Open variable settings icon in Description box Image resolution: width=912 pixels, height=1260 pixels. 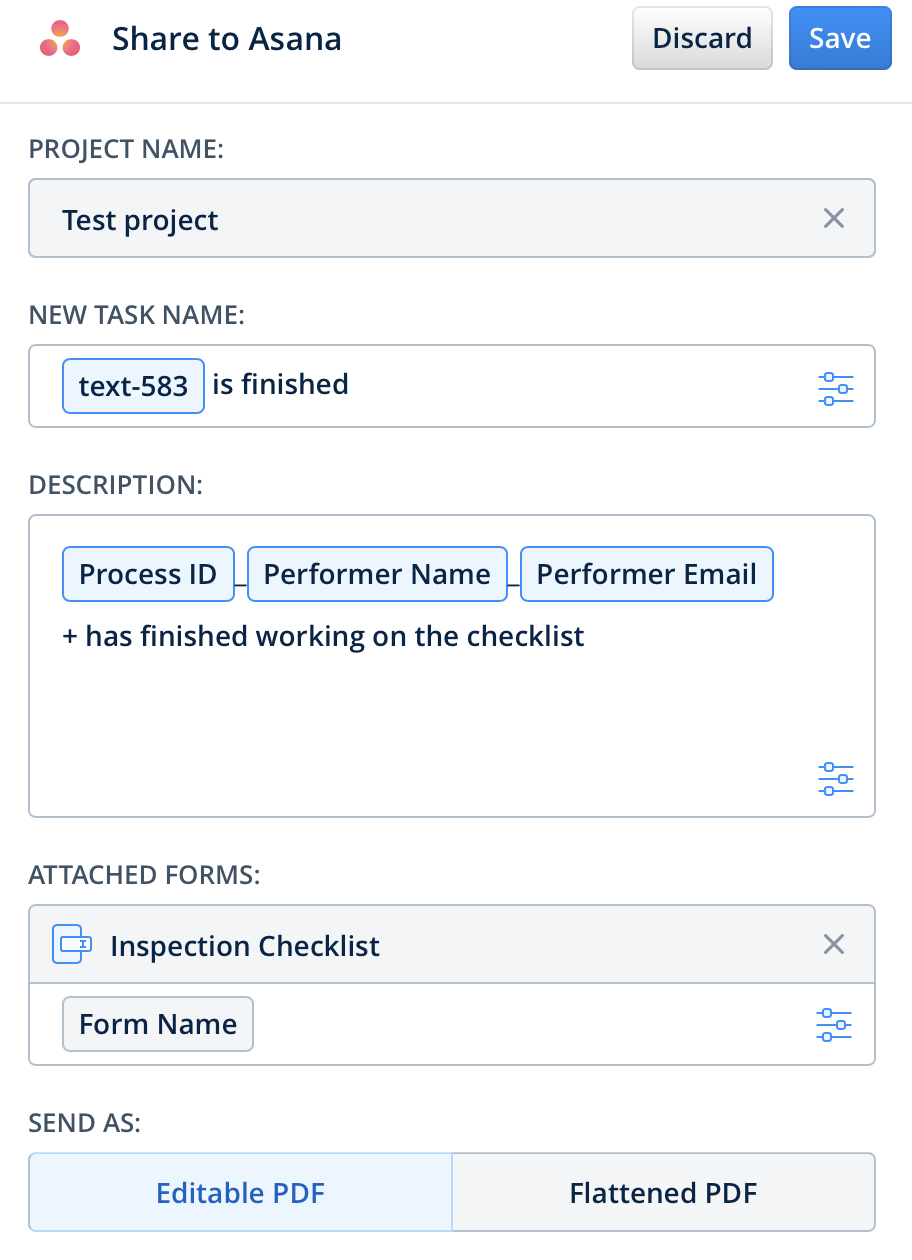(835, 778)
